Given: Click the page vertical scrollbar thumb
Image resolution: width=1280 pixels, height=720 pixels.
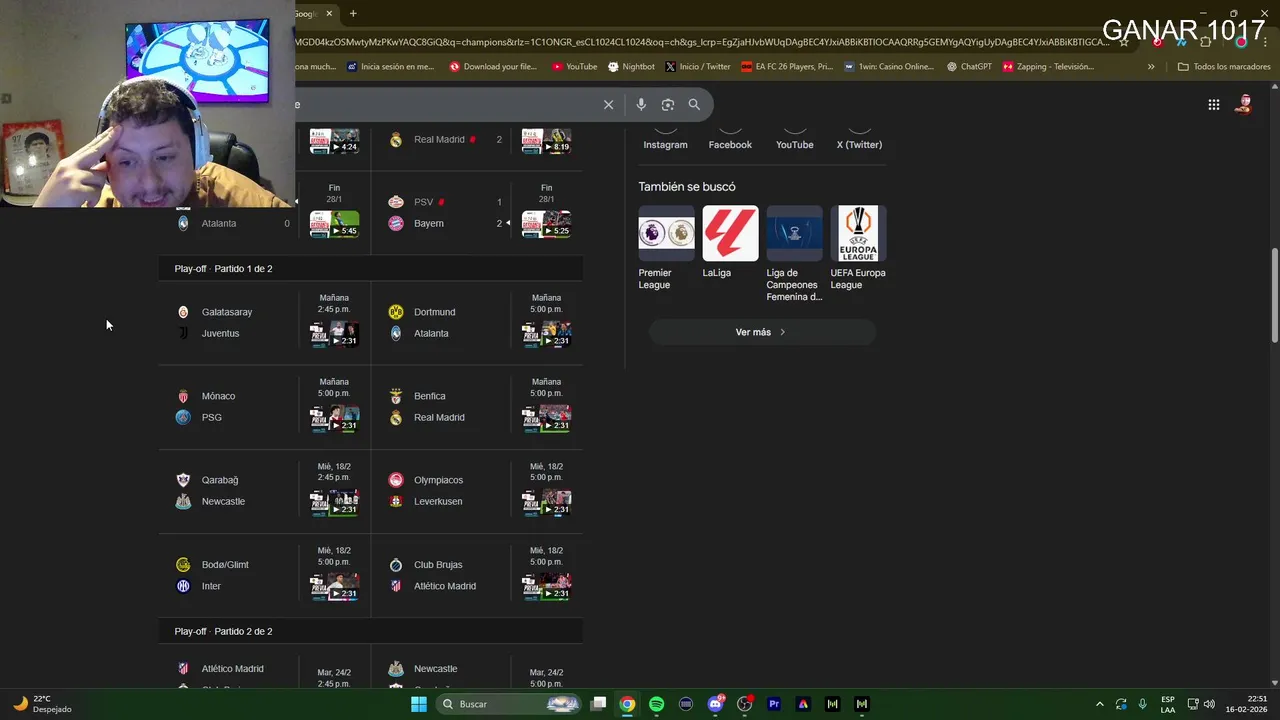Looking at the screenshot, I should [x=1274, y=296].
